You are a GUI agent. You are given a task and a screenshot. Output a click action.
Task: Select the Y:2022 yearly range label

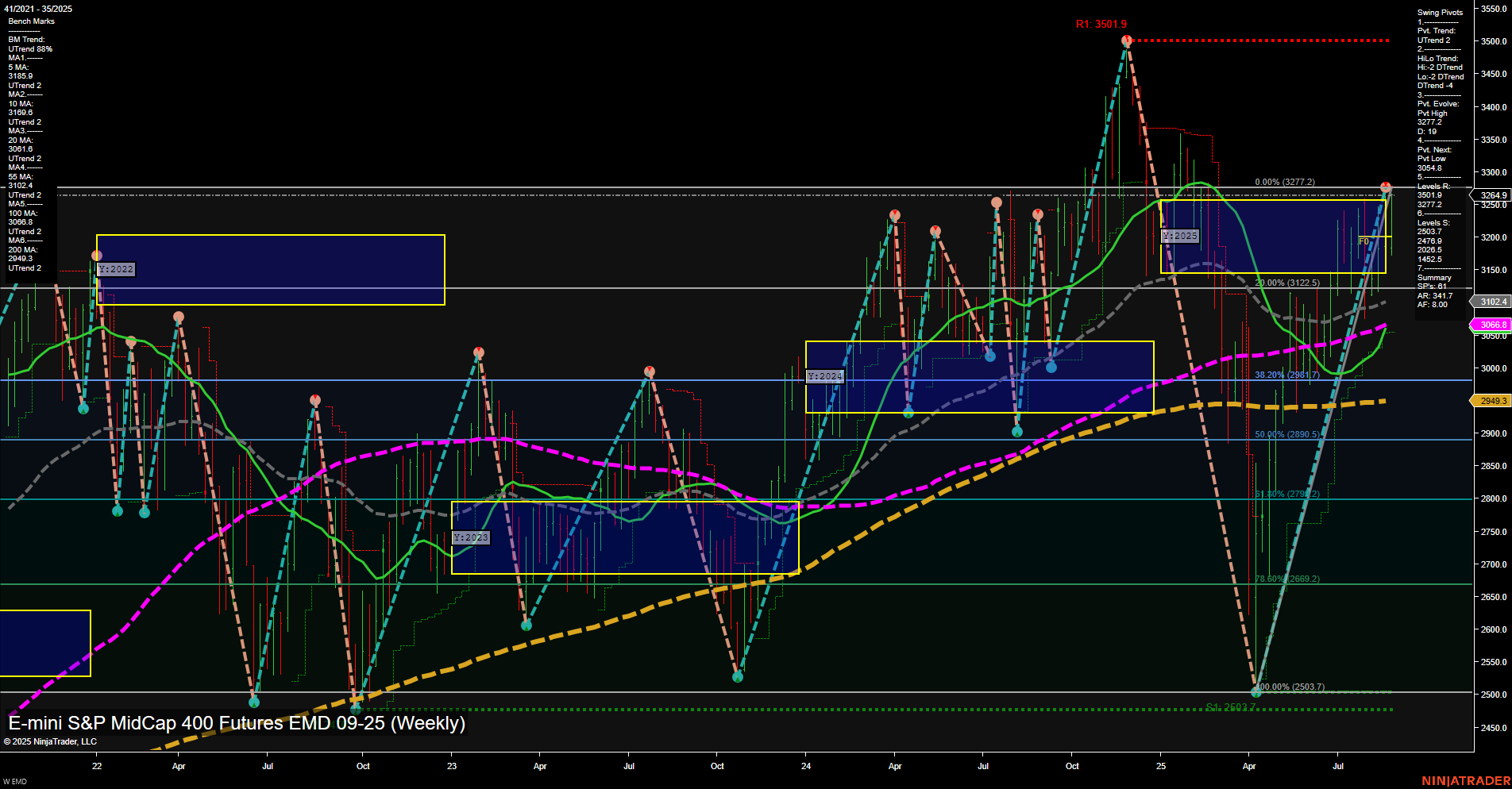click(116, 269)
